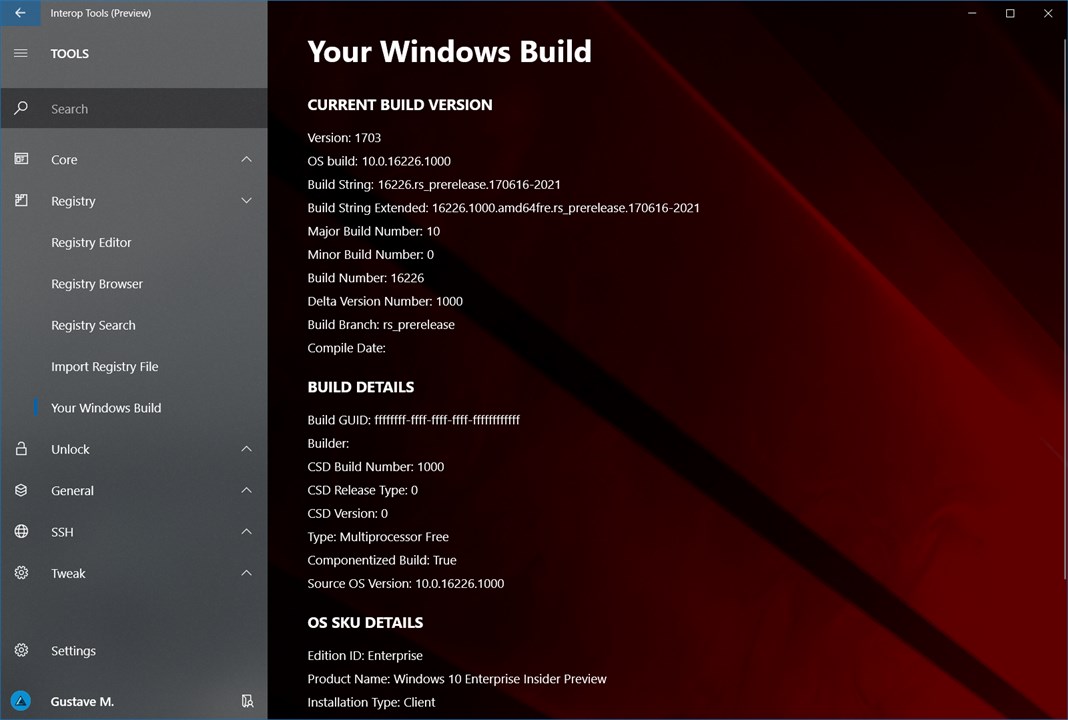Click the Core section icon
Screen dimensions: 1068x720
(21, 159)
